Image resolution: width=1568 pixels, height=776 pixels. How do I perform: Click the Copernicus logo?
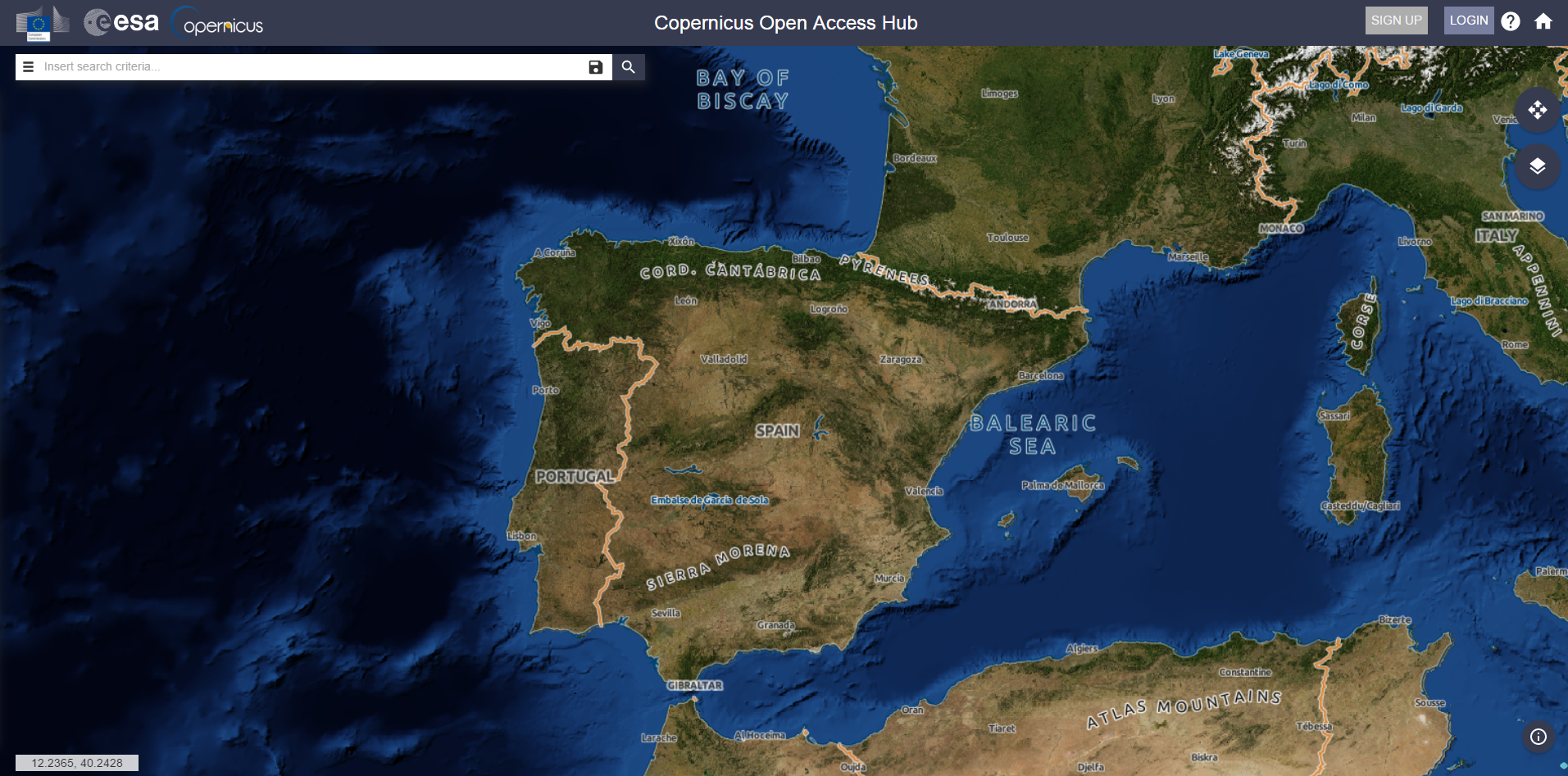(x=217, y=23)
